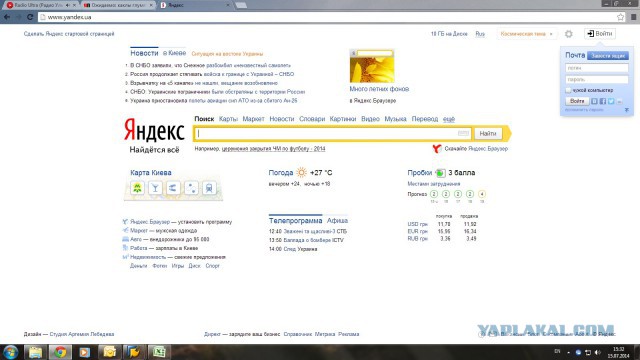
Task: Select the Телепрограмма tab
Action: click(x=296, y=220)
